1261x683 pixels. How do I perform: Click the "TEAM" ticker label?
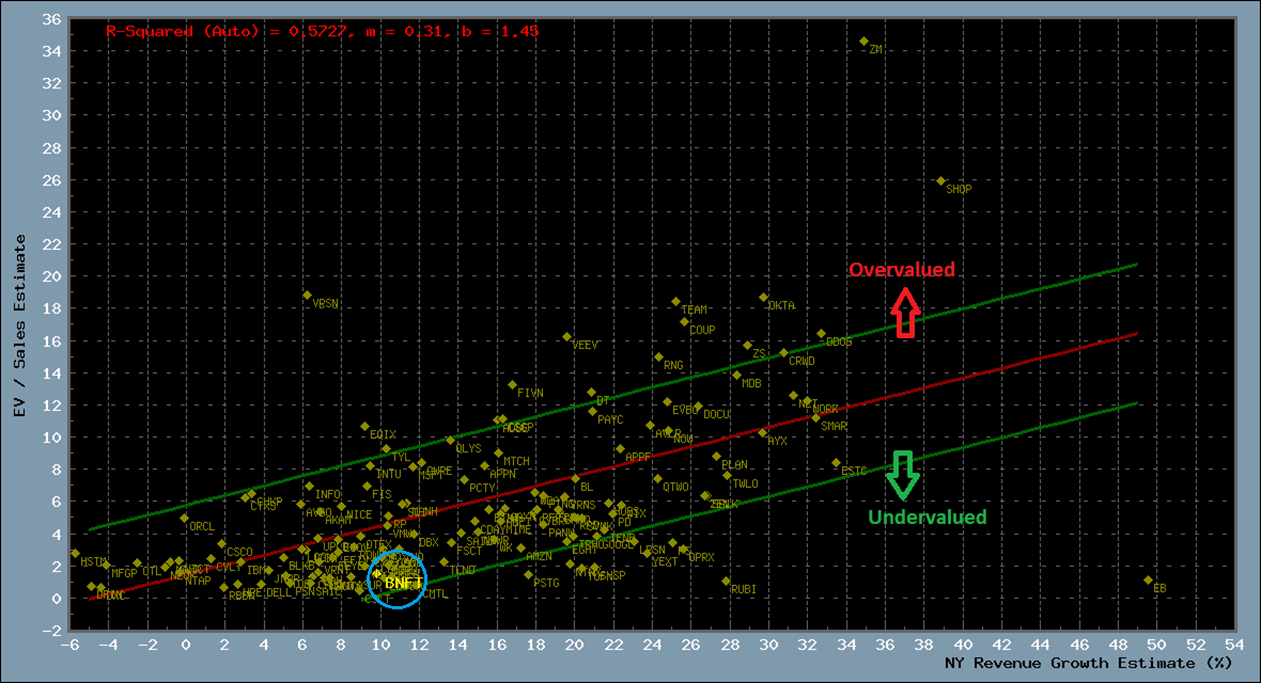(694, 310)
